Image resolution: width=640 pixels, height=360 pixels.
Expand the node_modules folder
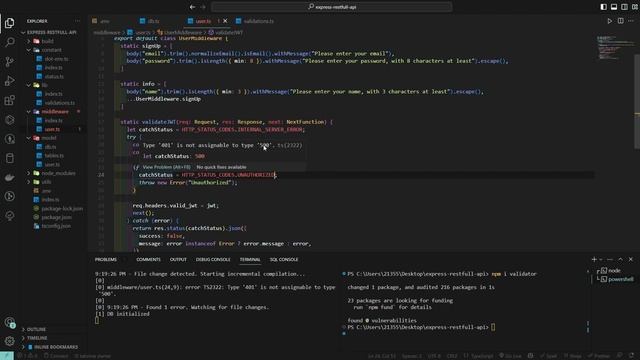58,173
